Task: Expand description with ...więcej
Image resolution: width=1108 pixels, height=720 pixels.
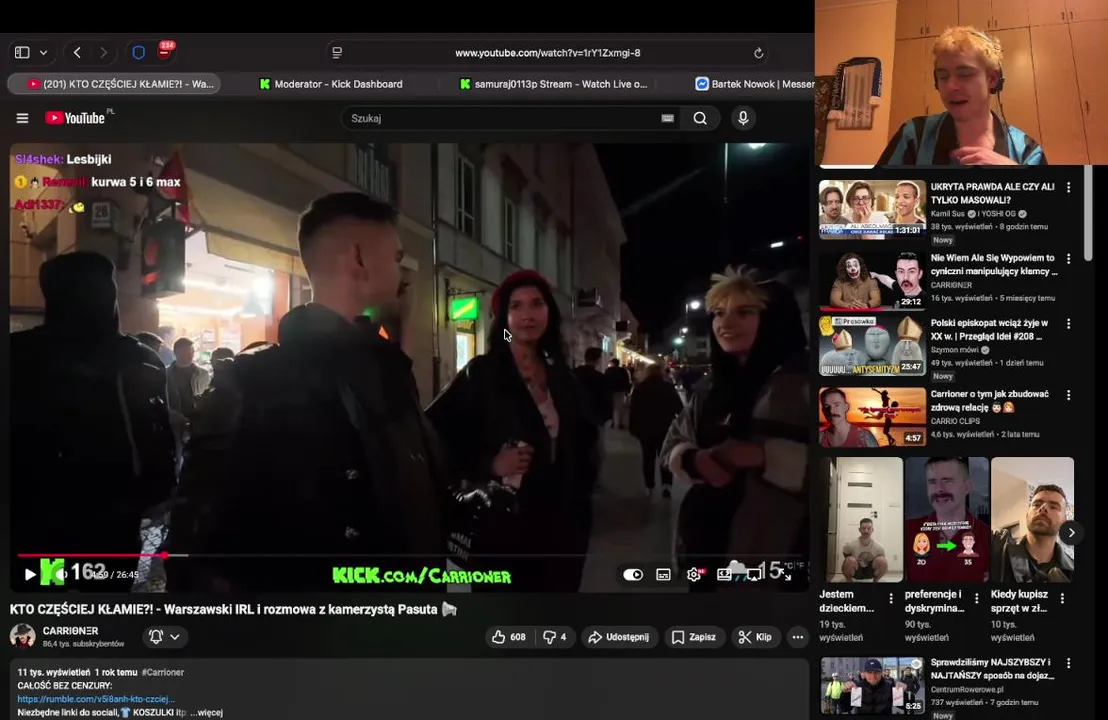Action: pos(206,712)
